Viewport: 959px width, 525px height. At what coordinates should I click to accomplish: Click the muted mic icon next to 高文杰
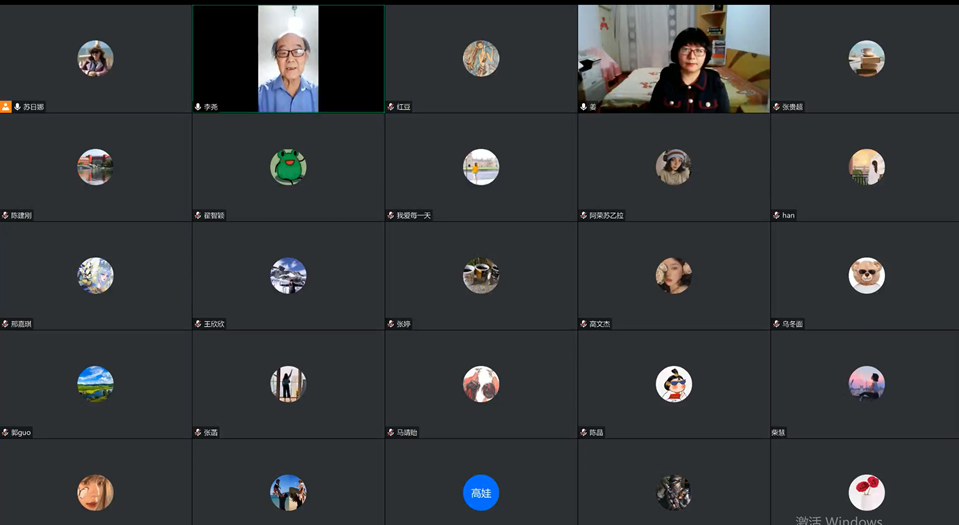point(583,324)
